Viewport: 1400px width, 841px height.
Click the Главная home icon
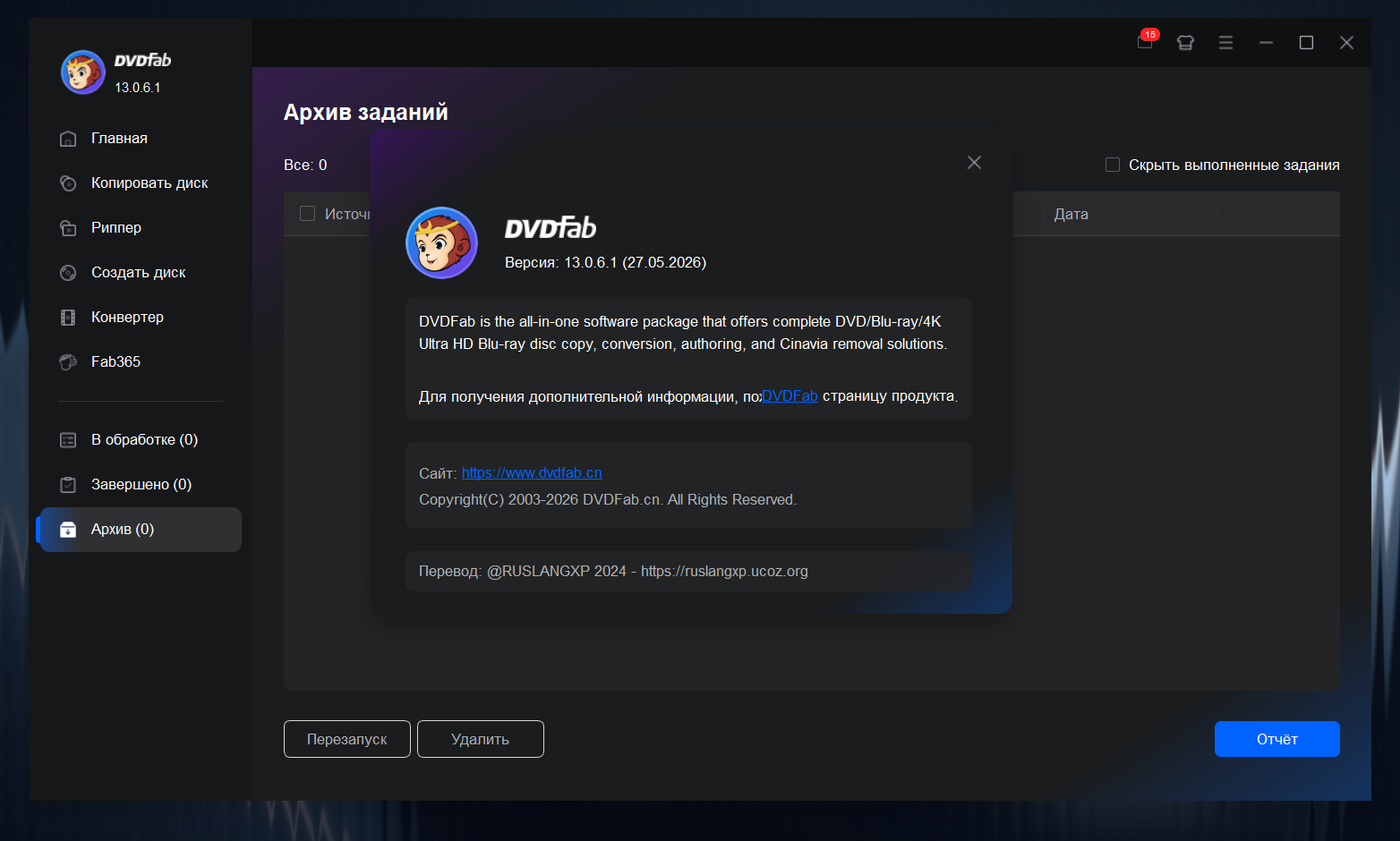pyautogui.click(x=68, y=139)
